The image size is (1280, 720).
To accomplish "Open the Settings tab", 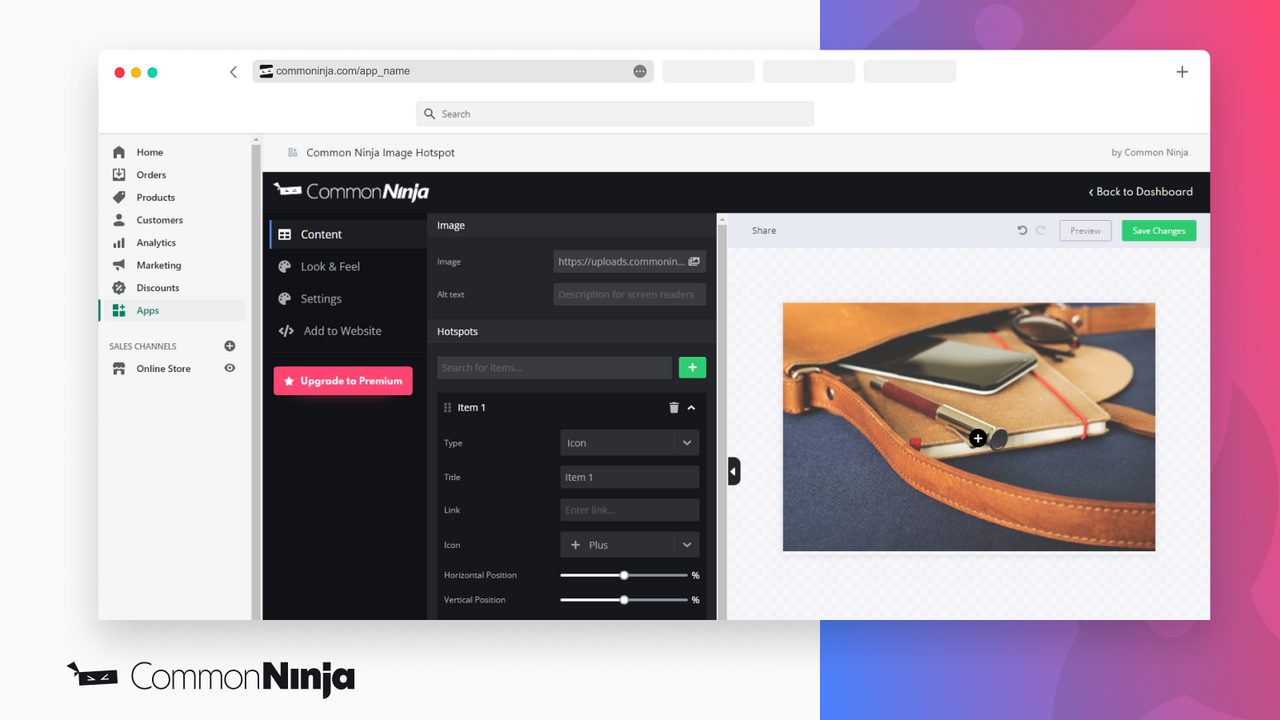I will (x=348, y=298).
